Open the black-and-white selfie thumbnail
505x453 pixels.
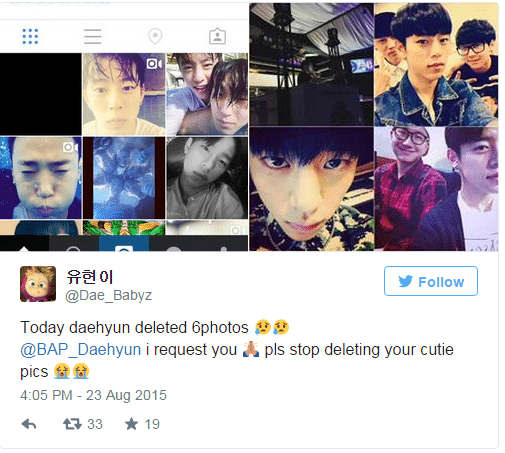tap(207, 178)
